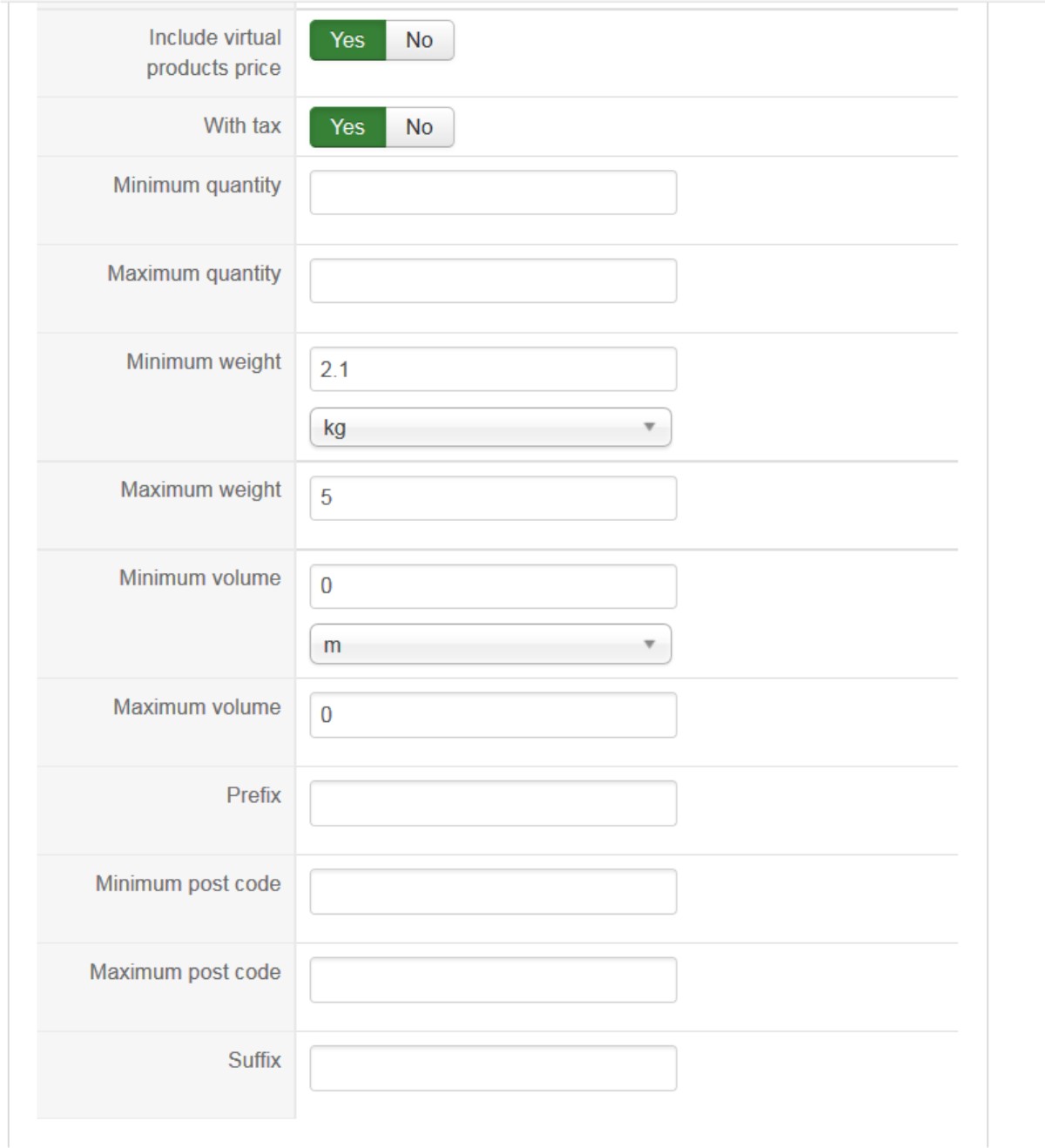Open the m volume unit dropdown
Screen dimensions: 1045x1148
[x=490, y=645]
